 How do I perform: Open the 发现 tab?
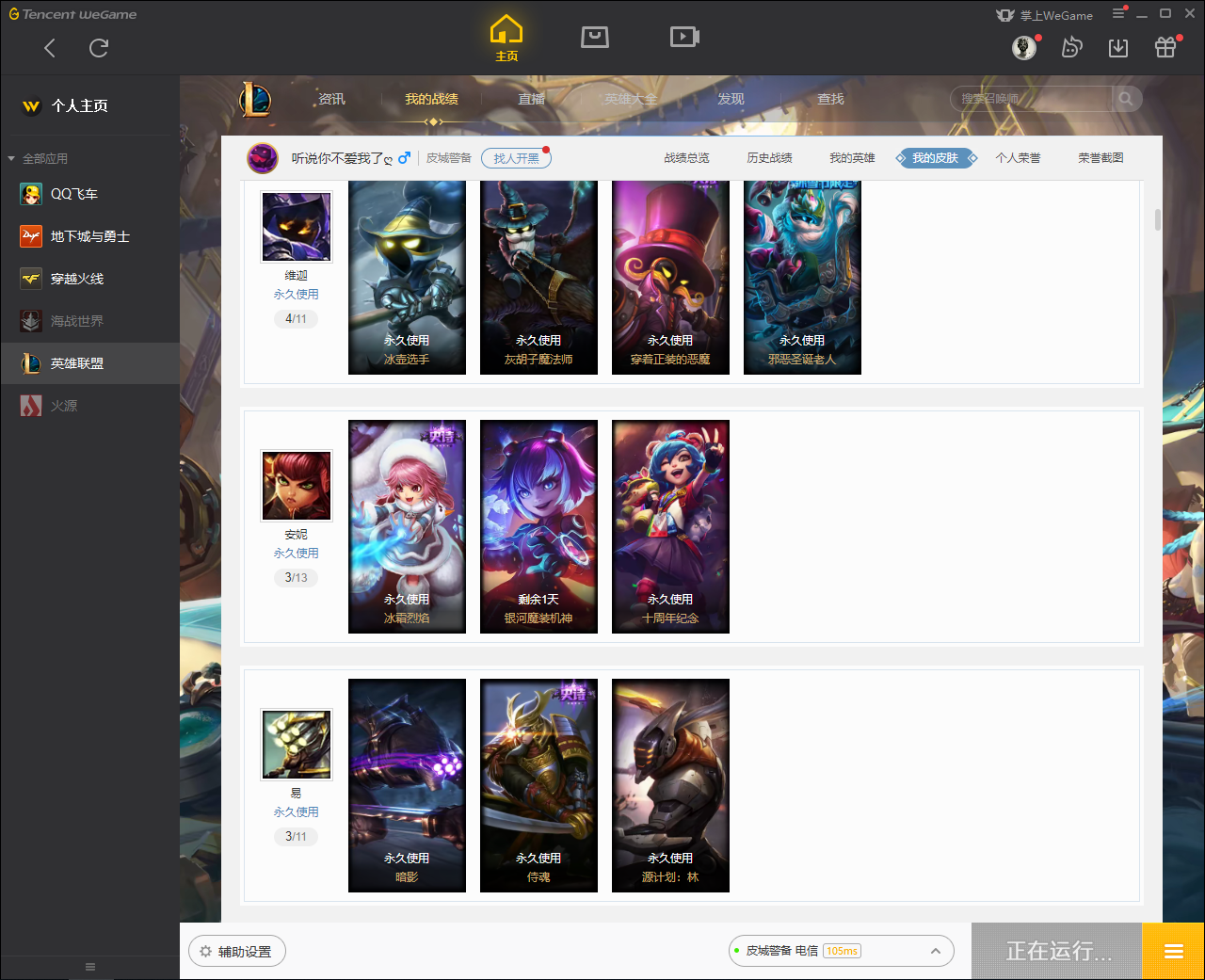(731, 99)
